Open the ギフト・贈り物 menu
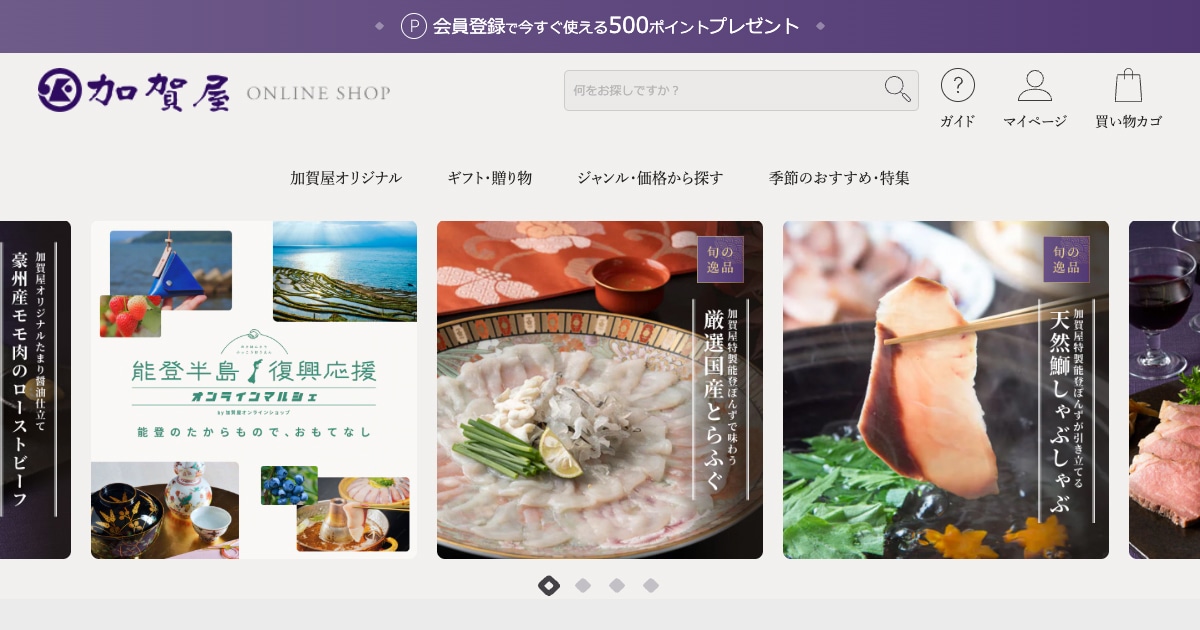Viewport: 1200px width, 630px height. click(490, 178)
